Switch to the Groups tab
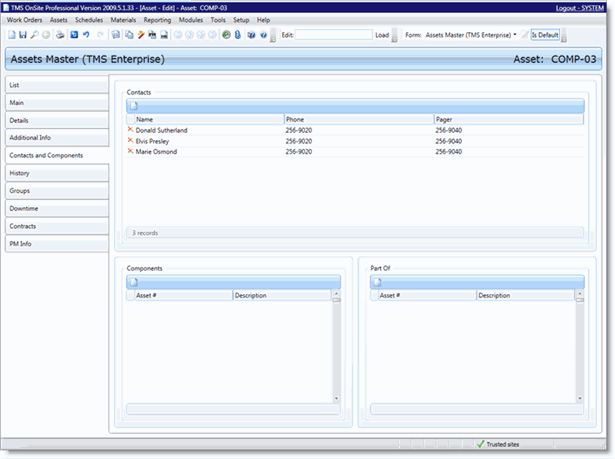615x459 pixels. coord(57,191)
